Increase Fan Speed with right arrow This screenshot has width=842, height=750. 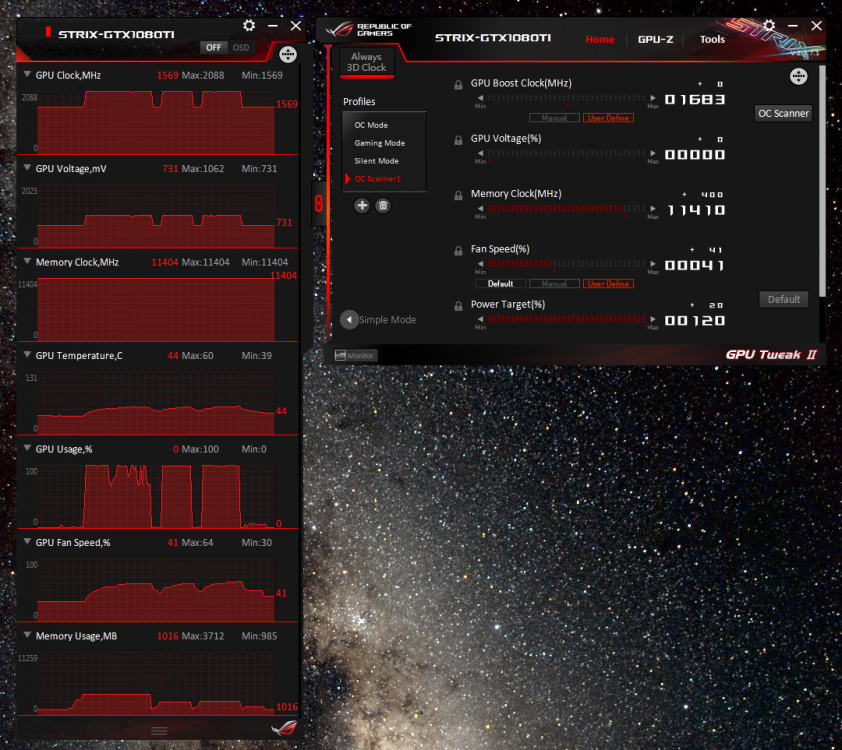coord(652,264)
